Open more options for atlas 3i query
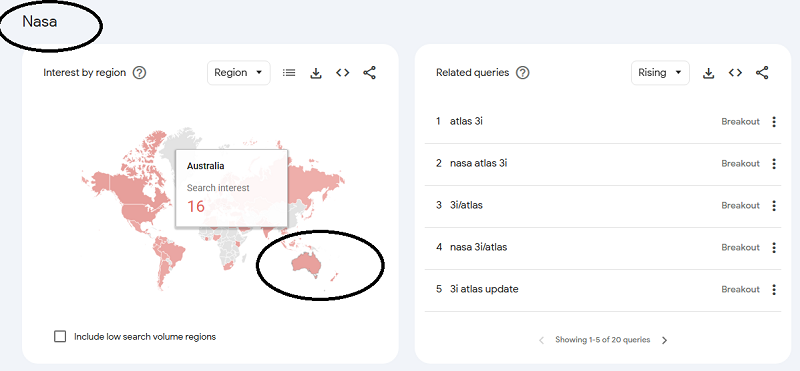Screen dimensions: 800x371 tap(774, 122)
